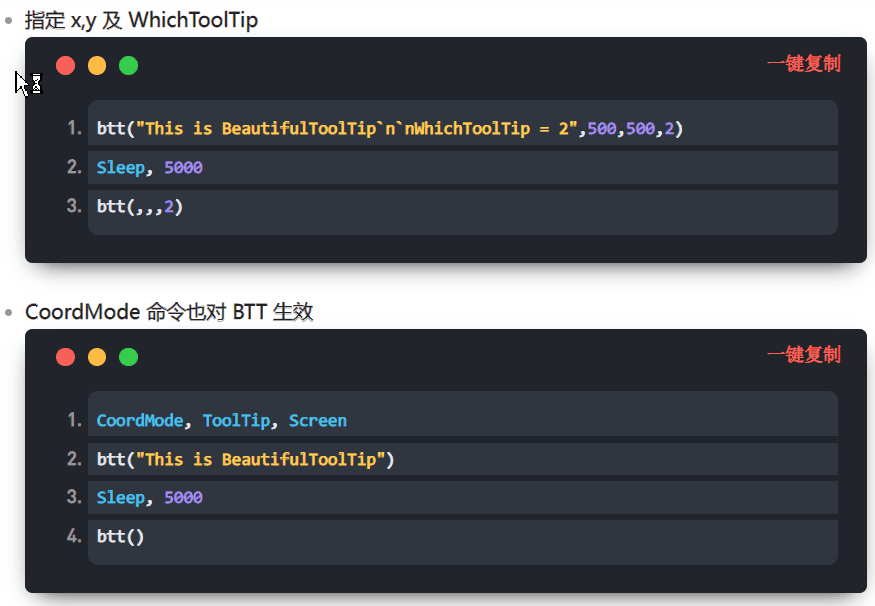Click red dot in first code block
The height and width of the screenshot is (606, 875).
point(66,66)
